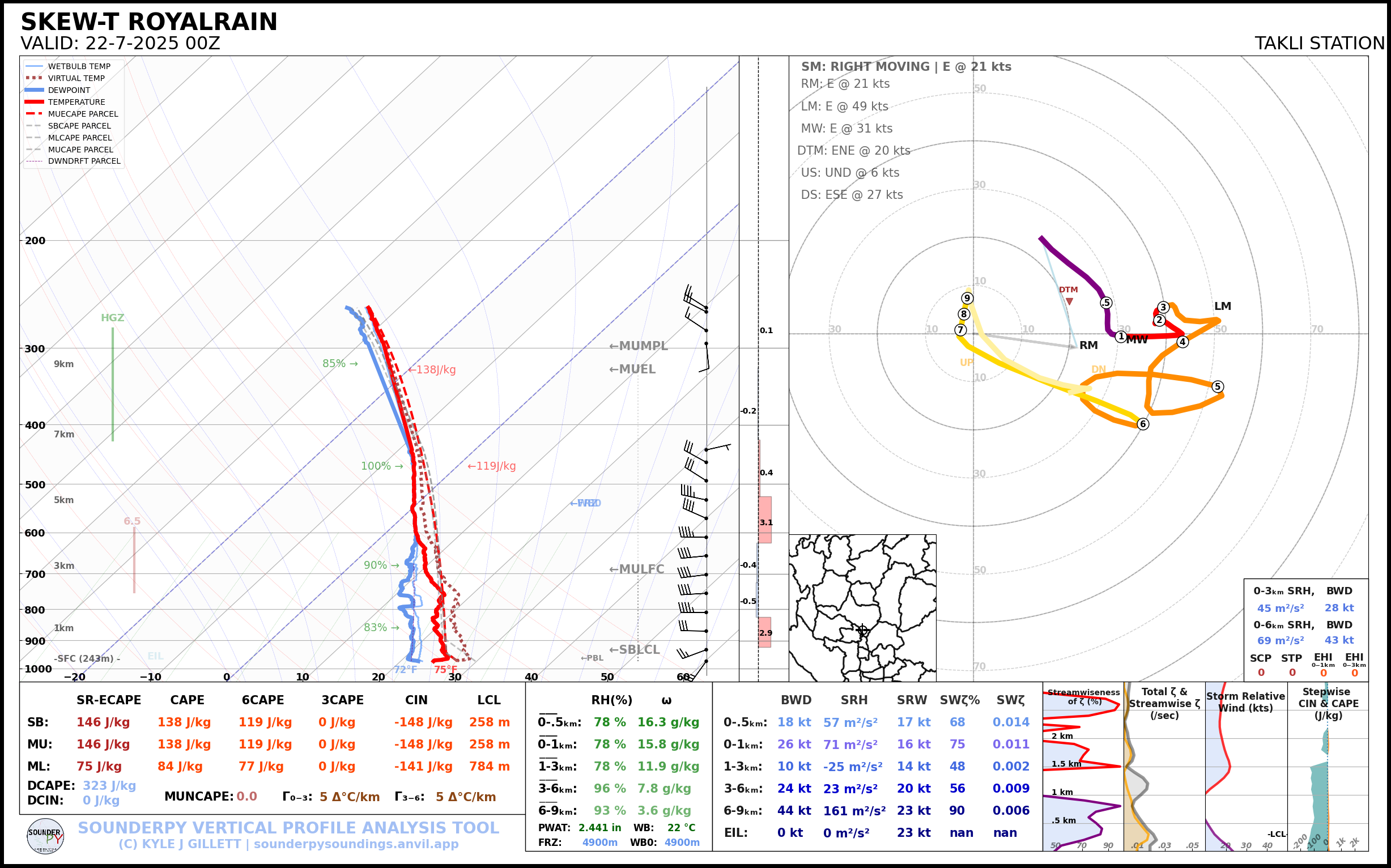Click the circled 4 km hodograph marker
1391x868 pixels.
point(1182,342)
